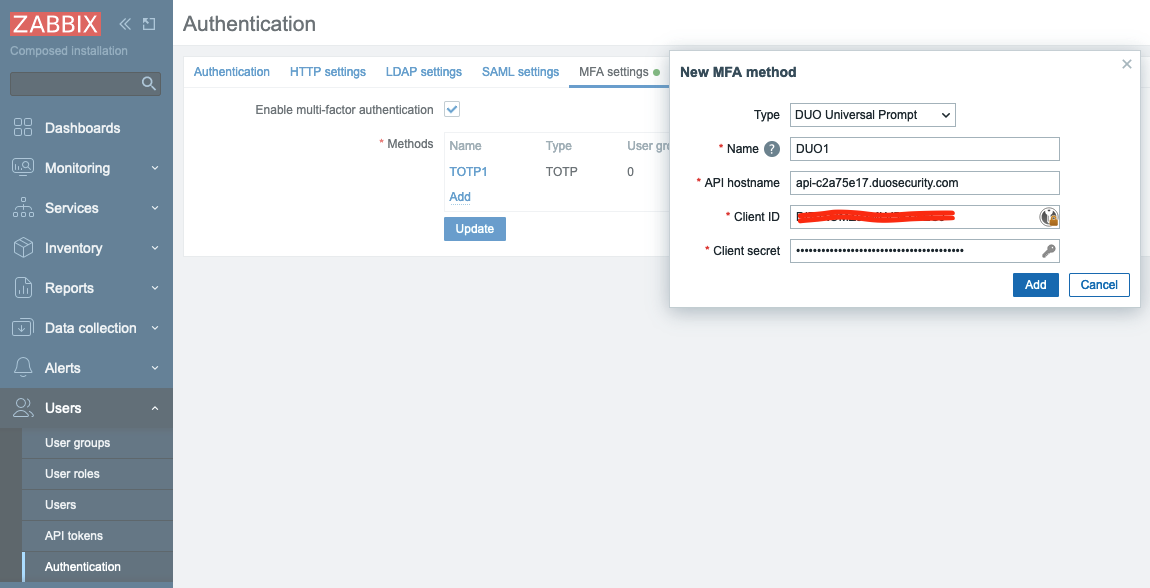Click the Add button in dialog

pyautogui.click(x=1035, y=285)
